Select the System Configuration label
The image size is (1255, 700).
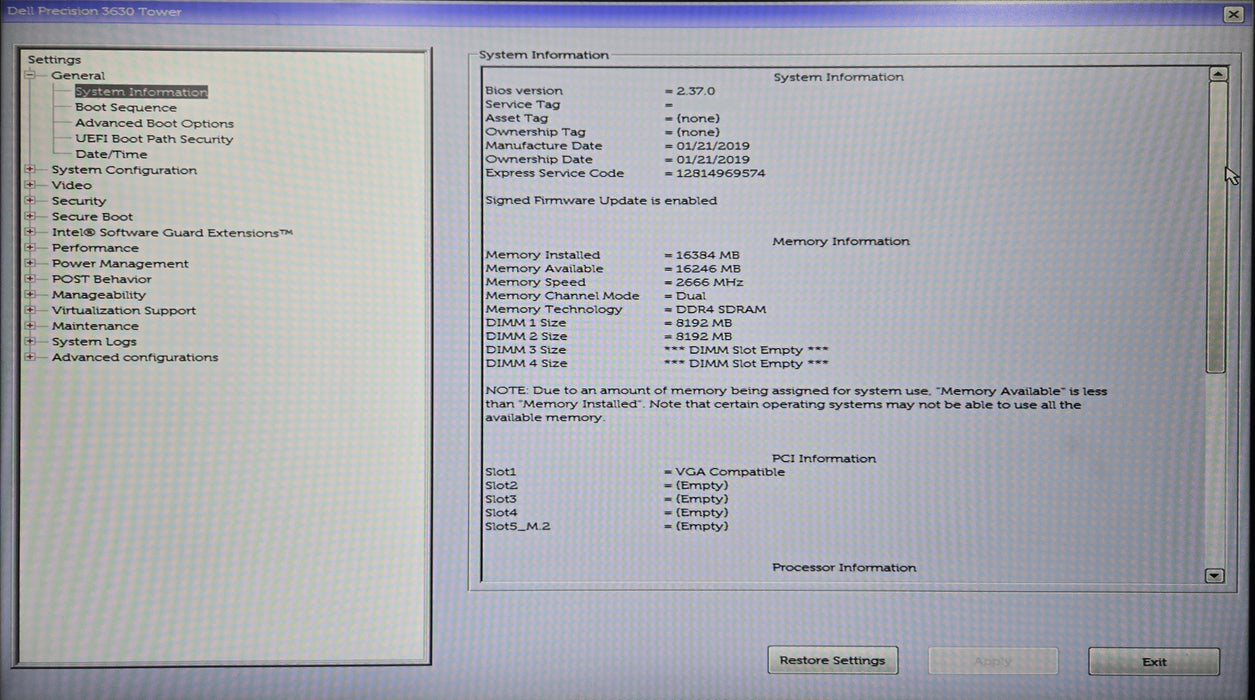pos(124,170)
